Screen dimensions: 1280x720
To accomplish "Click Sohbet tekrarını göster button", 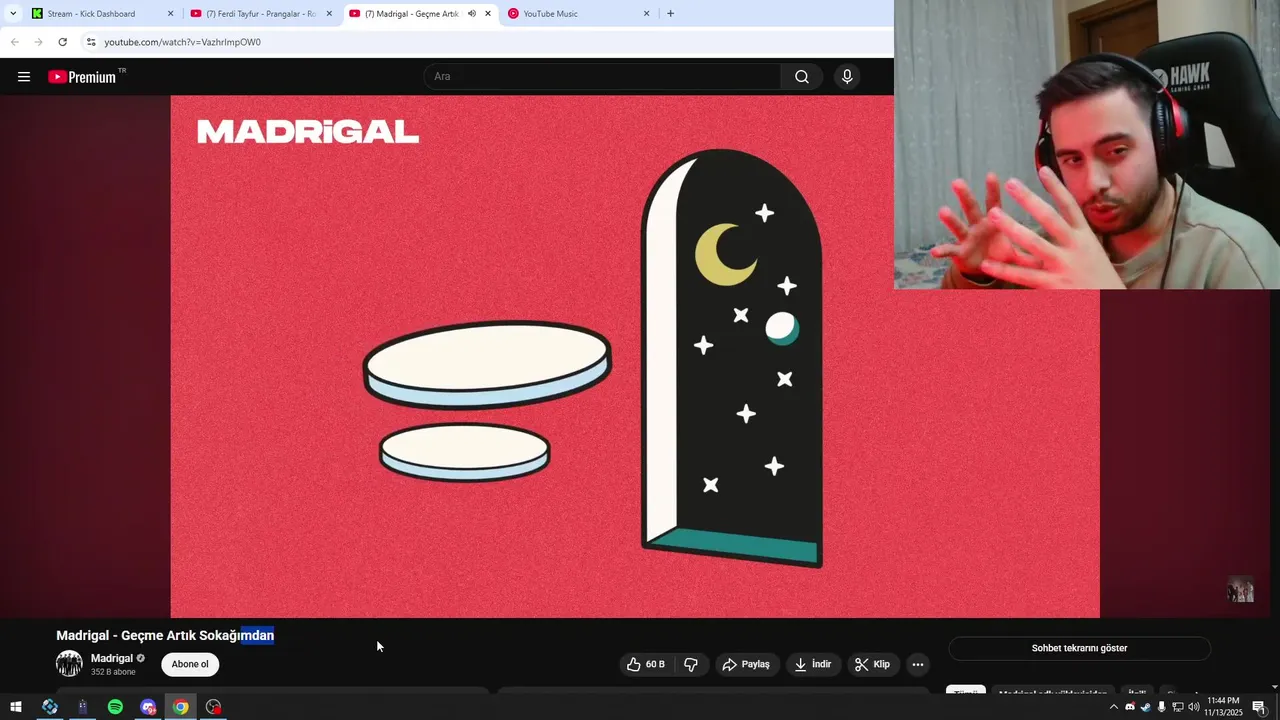I will (1079, 648).
